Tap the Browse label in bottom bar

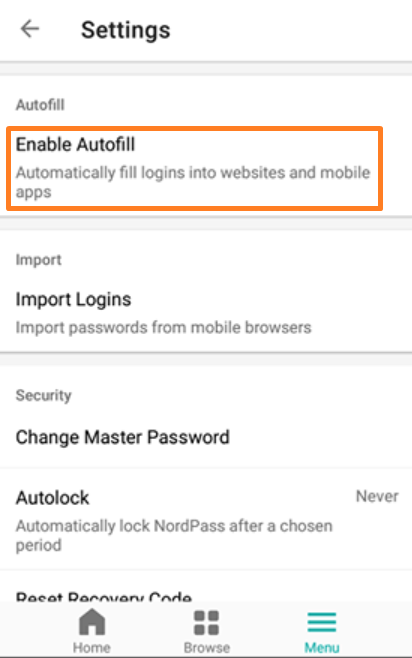[x=206, y=648]
